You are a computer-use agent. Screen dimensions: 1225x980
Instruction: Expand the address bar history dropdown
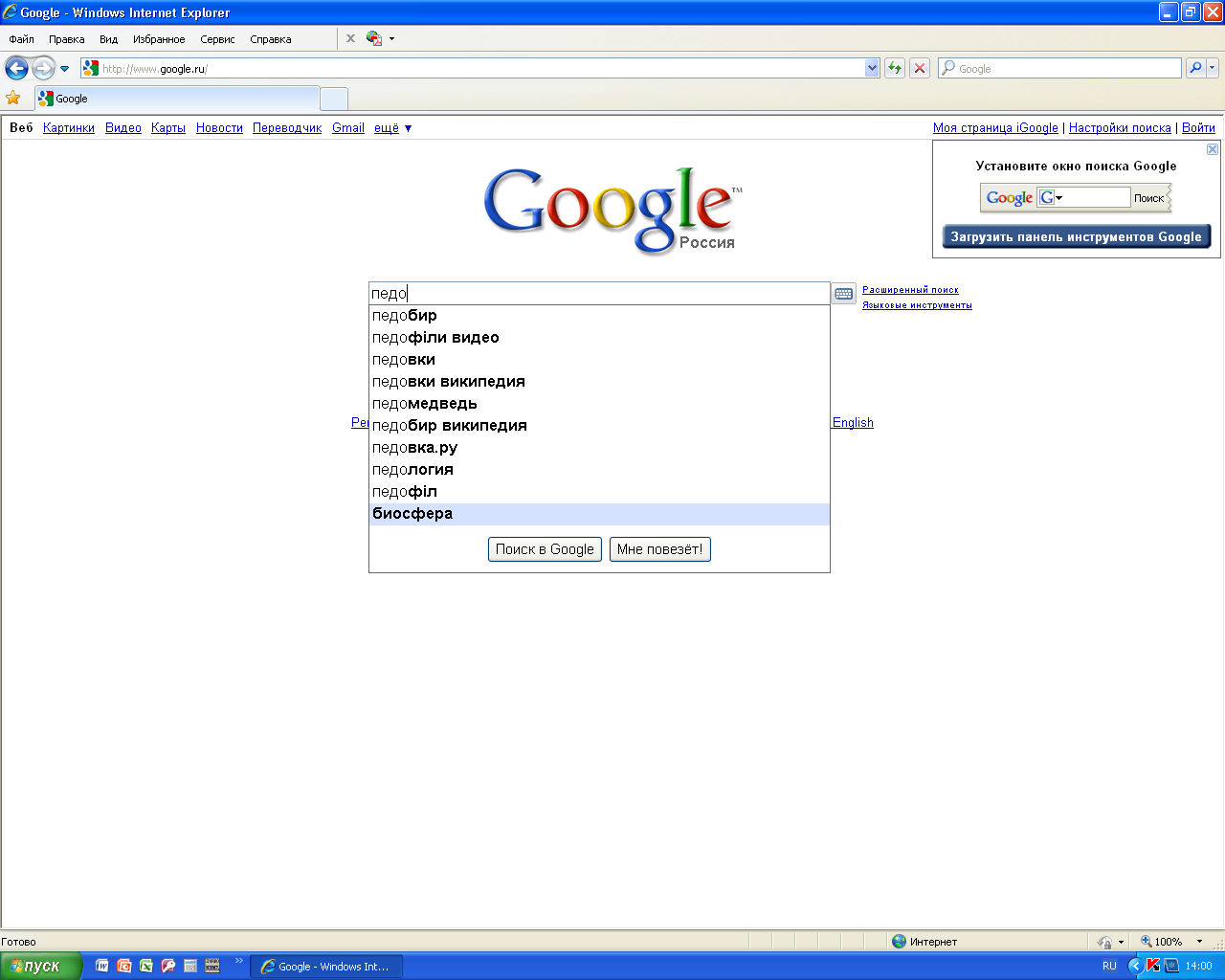pyautogui.click(x=872, y=68)
